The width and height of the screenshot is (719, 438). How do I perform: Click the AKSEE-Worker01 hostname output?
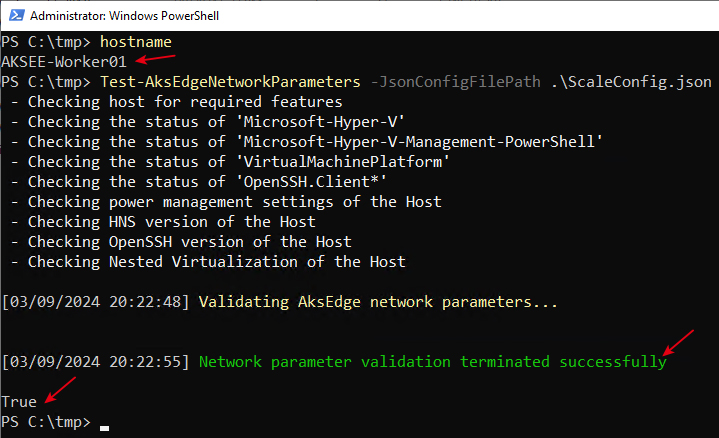coord(64,61)
